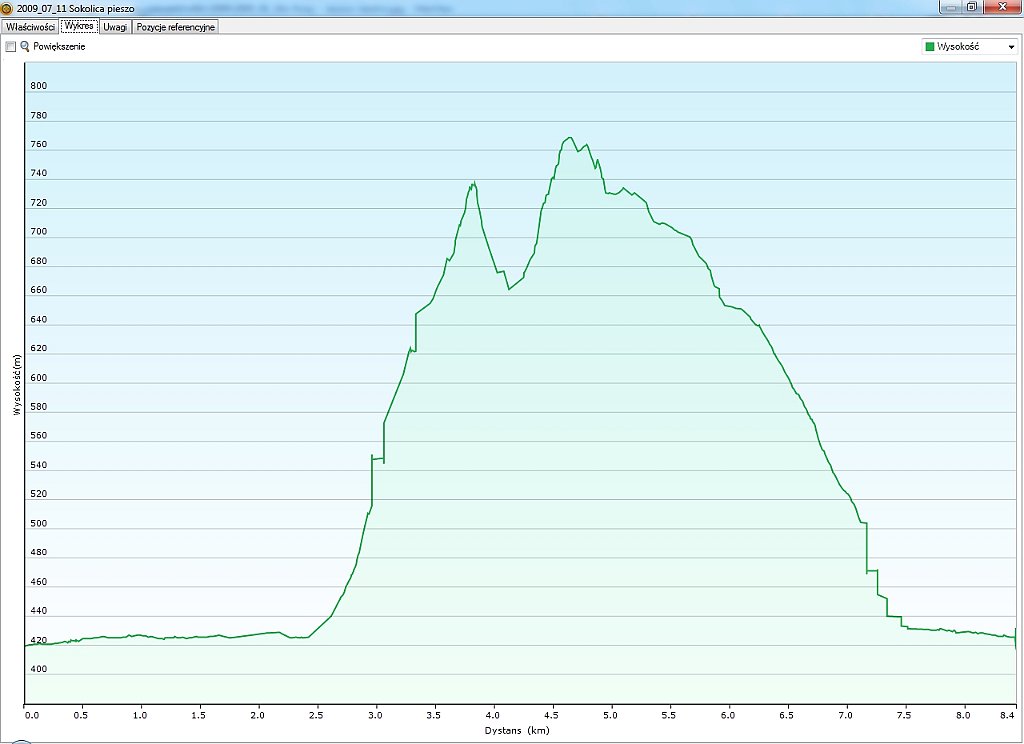Image resolution: width=1024 pixels, height=744 pixels.
Task: Restore down the window size
Action: pos(972,6)
